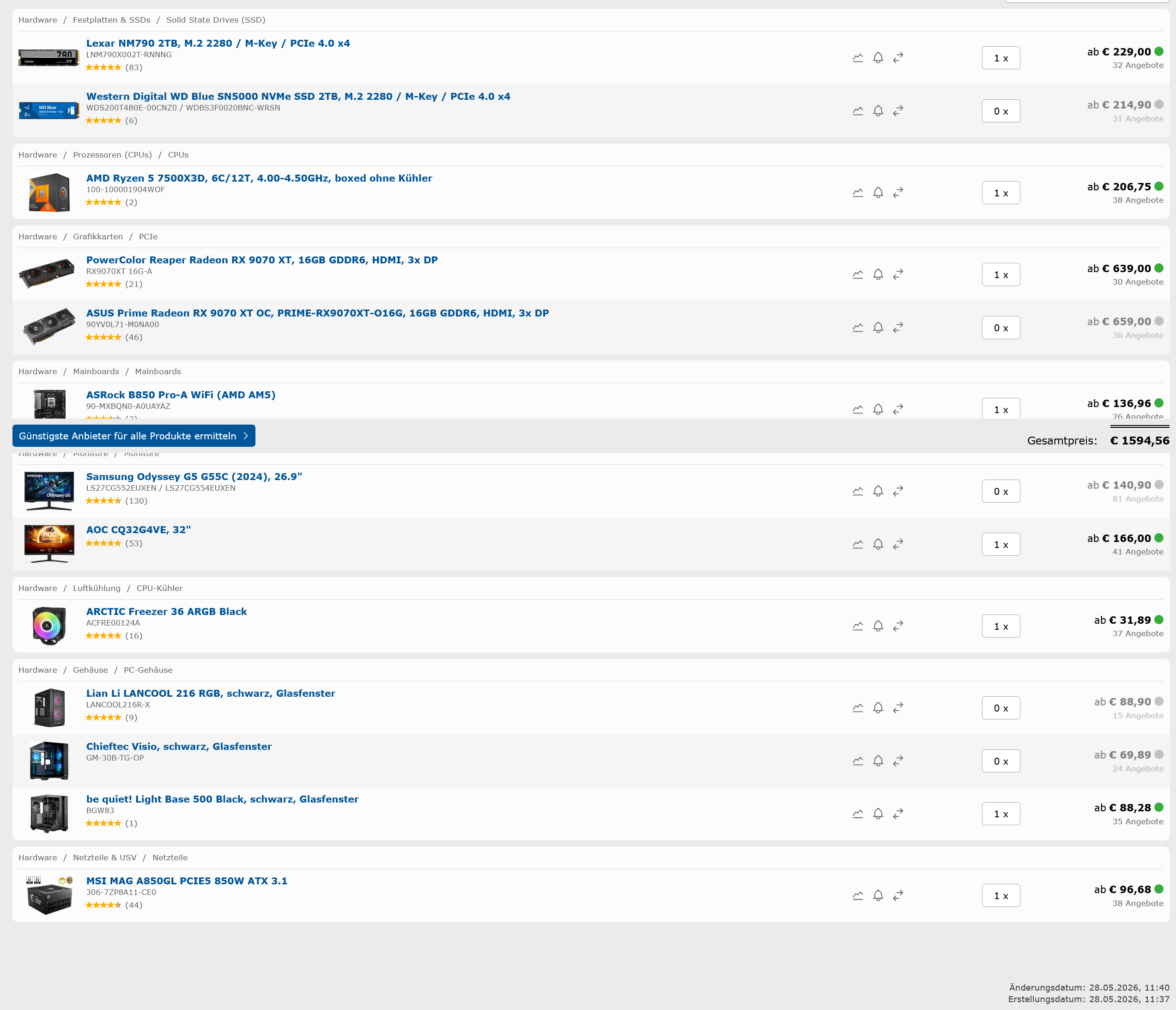Click price alert bell for Samsung Odyssey G5
Viewport: 1176px width, 1010px height.
(878, 491)
